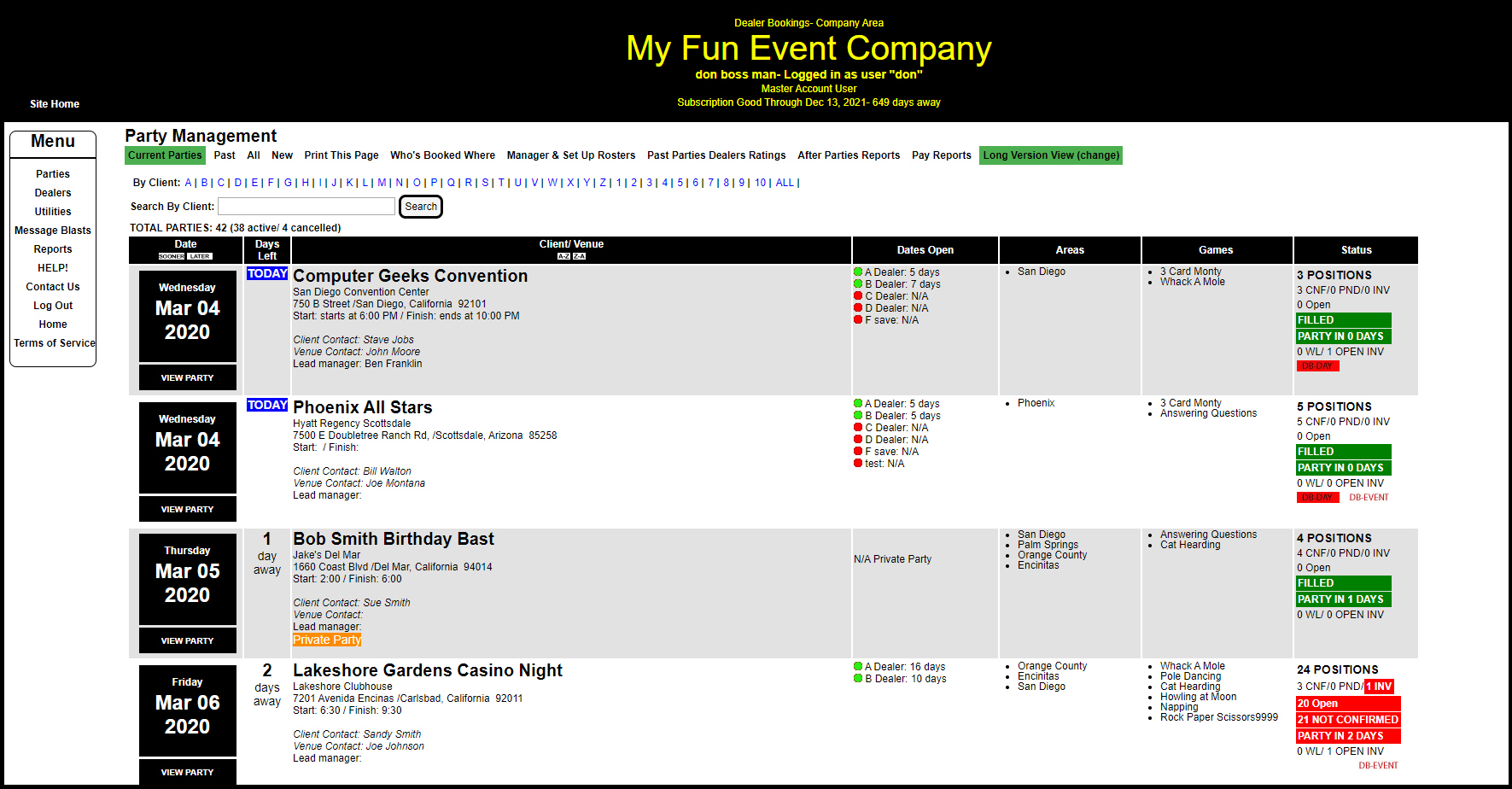Image resolution: width=1512 pixels, height=789 pixels.
Task: Click the Search By Client text field
Action: click(x=306, y=207)
